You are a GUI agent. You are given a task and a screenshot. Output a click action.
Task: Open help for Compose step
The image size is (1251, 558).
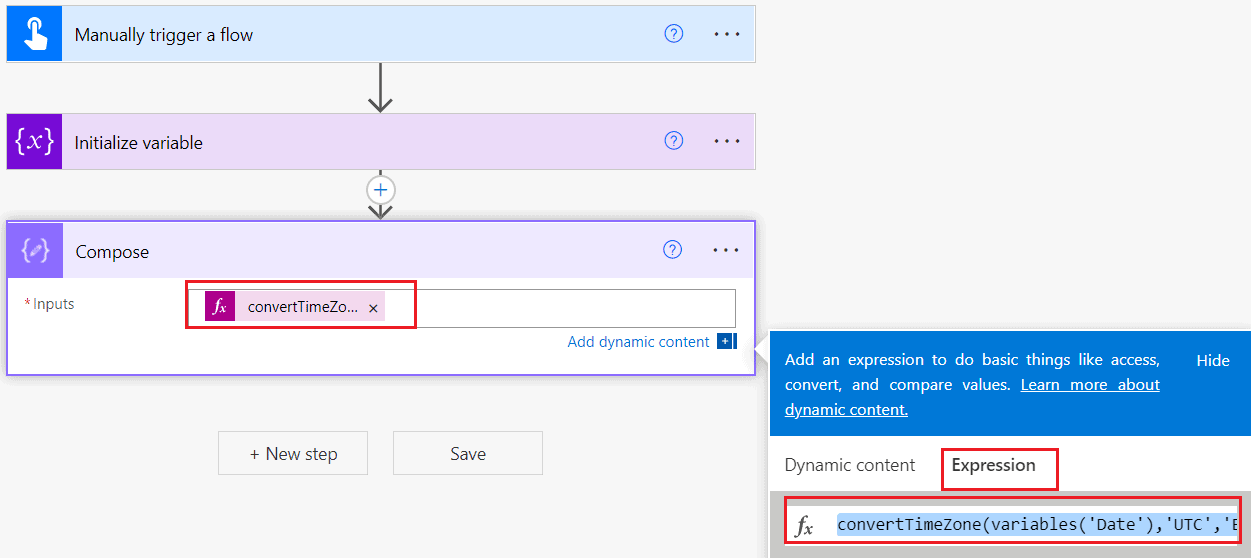(674, 250)
